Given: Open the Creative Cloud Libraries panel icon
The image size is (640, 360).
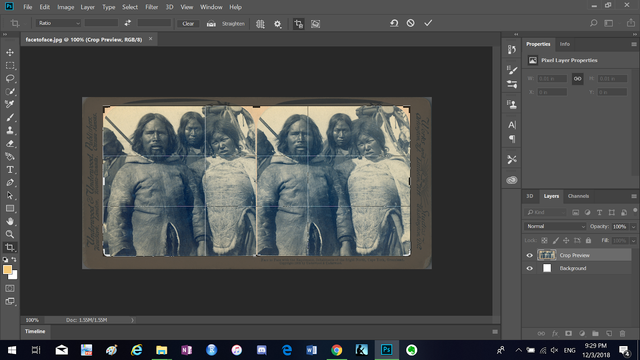Looking at the screenshot, I should pyautogui.click(x=512, y=180).
